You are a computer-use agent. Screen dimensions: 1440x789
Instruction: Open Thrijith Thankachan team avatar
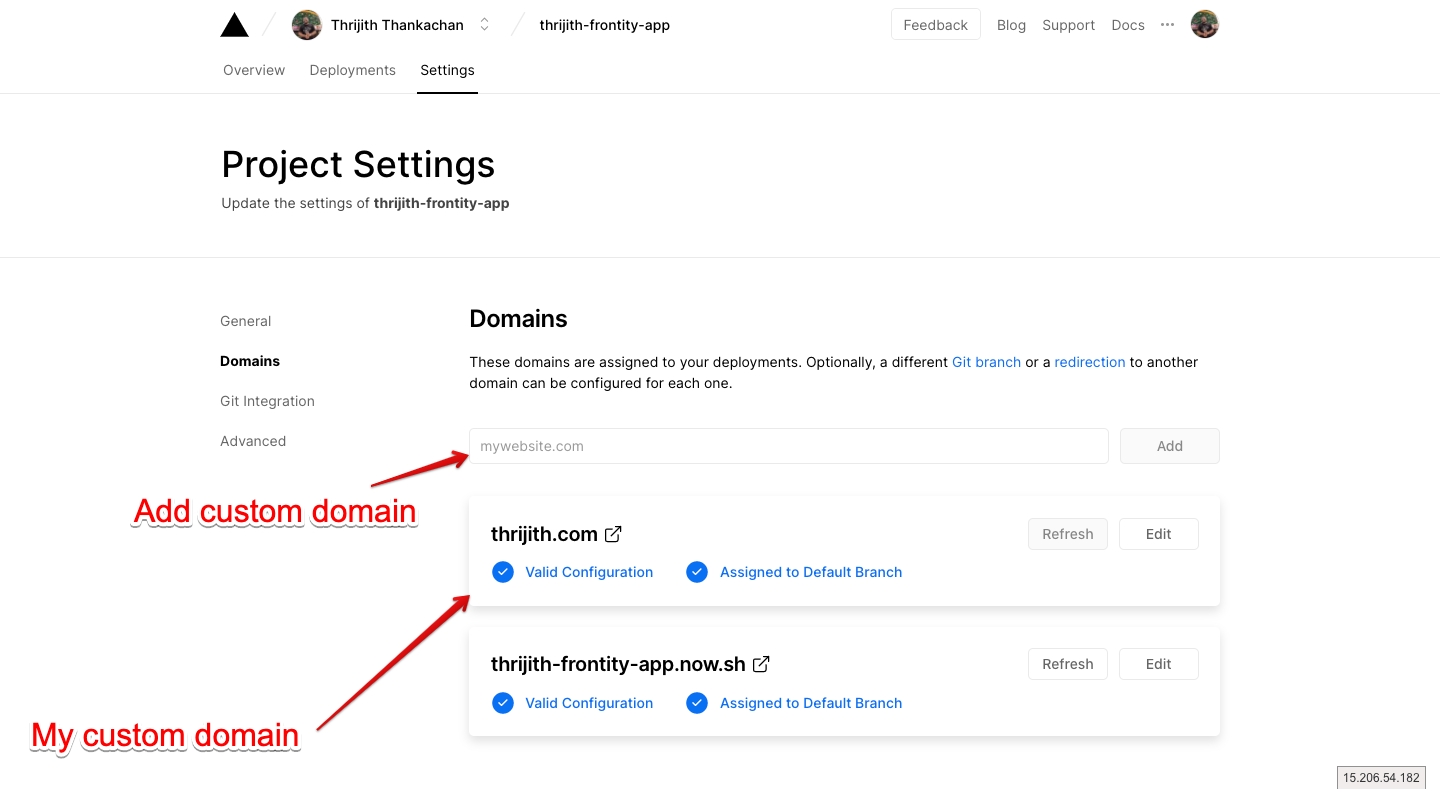pos(306,25)
